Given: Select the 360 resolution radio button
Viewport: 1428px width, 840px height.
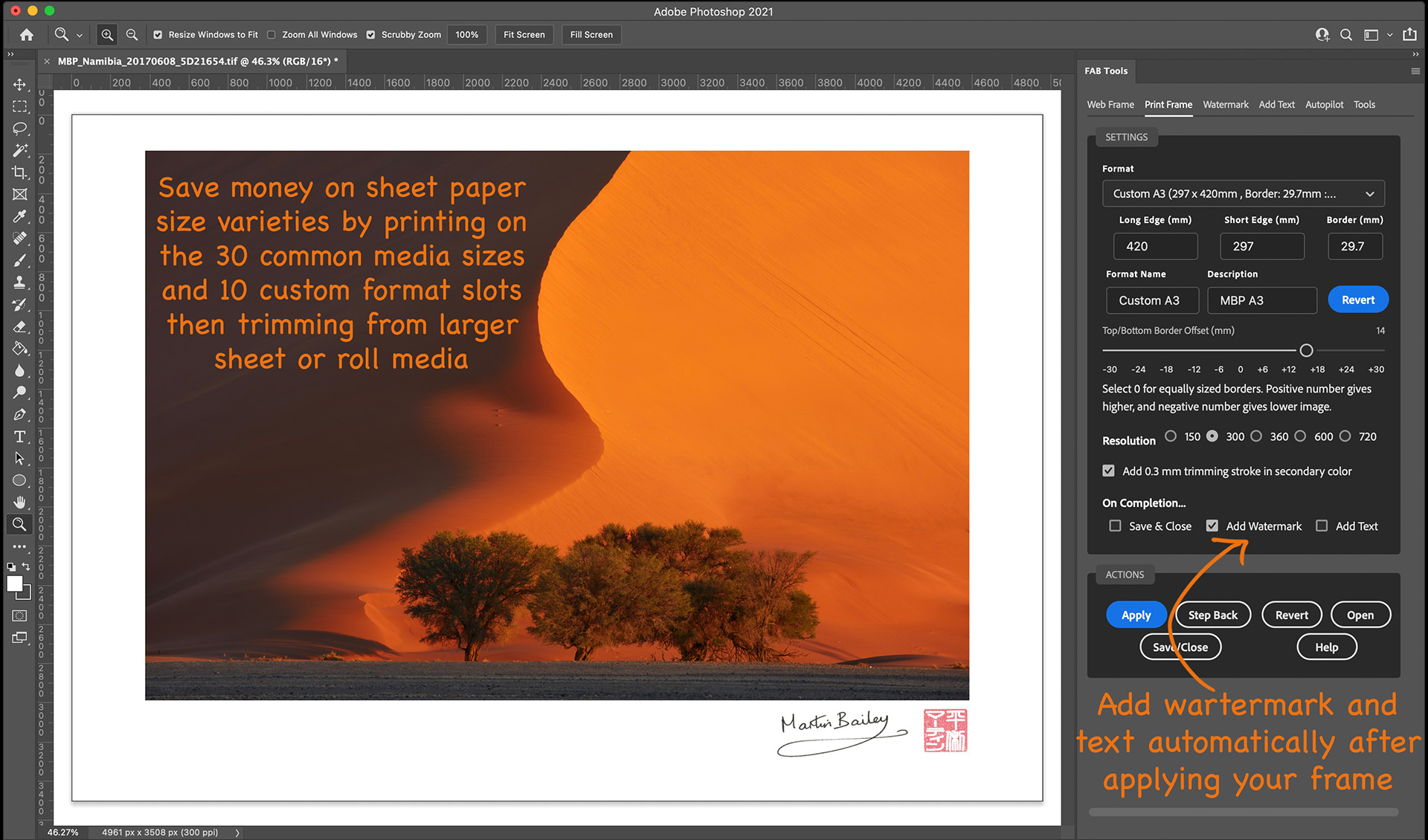Looking at the screenshot, I should click(x=1256, y=436).
